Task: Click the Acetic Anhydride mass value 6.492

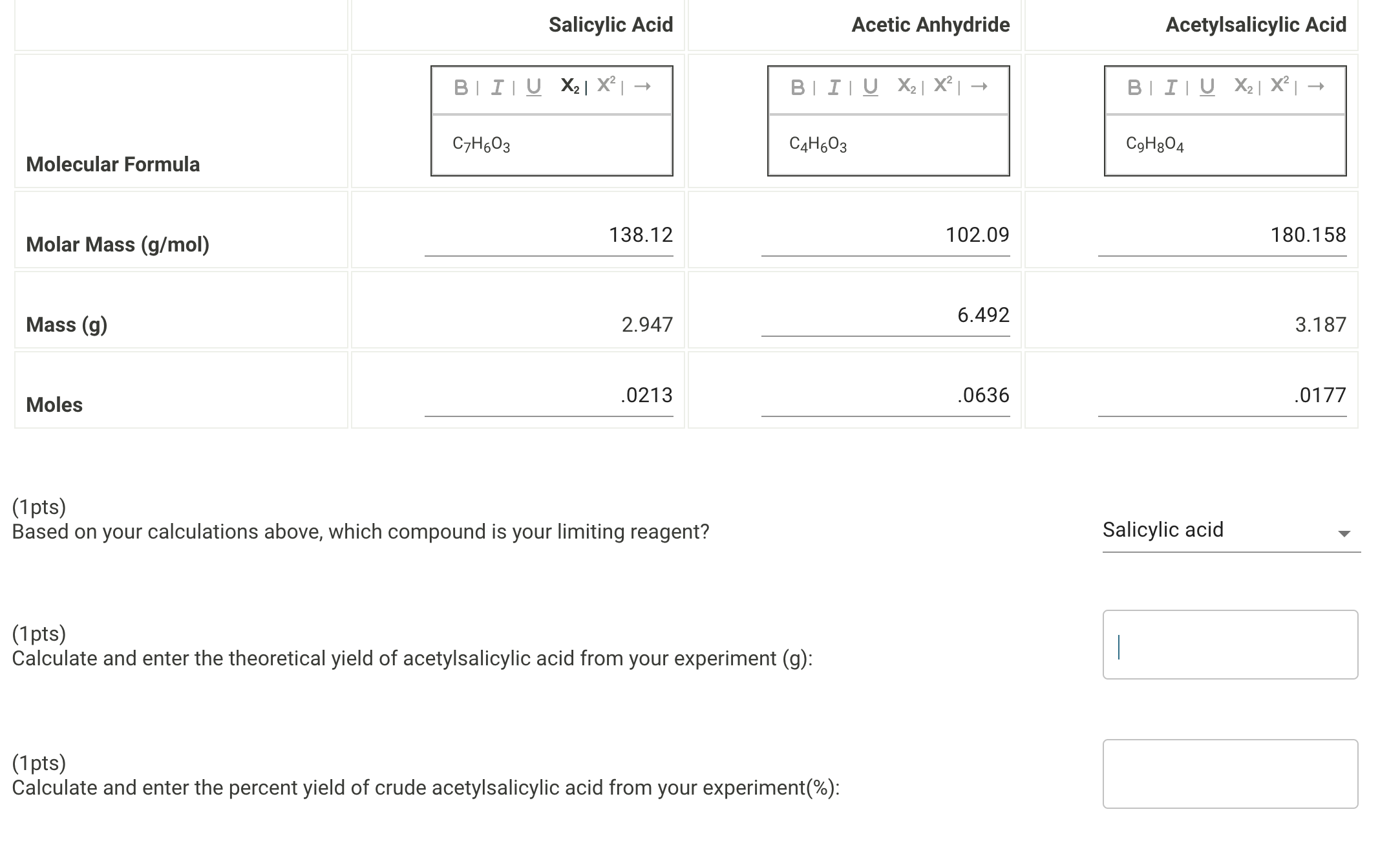Action: point(886,318)
